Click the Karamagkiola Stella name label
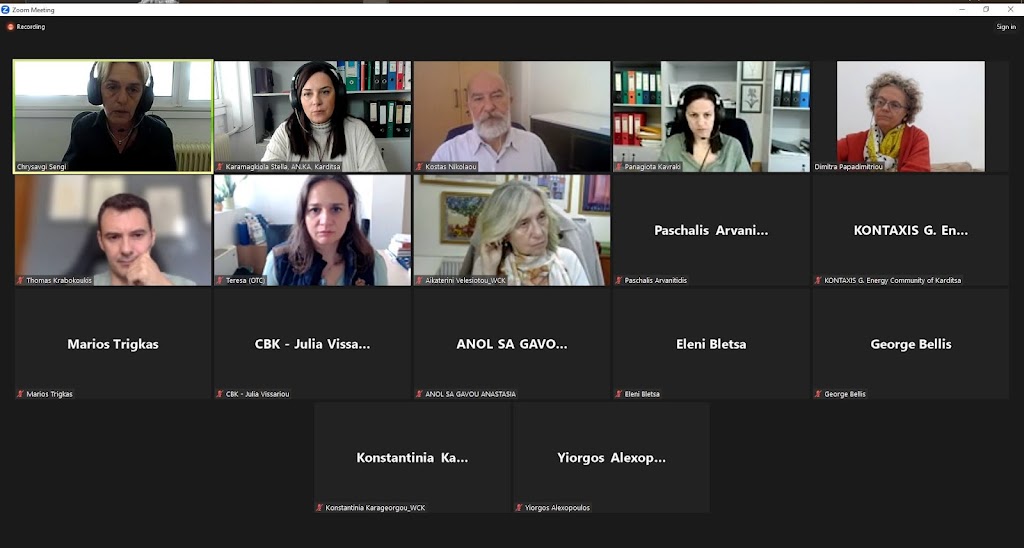Screen dimensions: 1024x548 point(283,167)
